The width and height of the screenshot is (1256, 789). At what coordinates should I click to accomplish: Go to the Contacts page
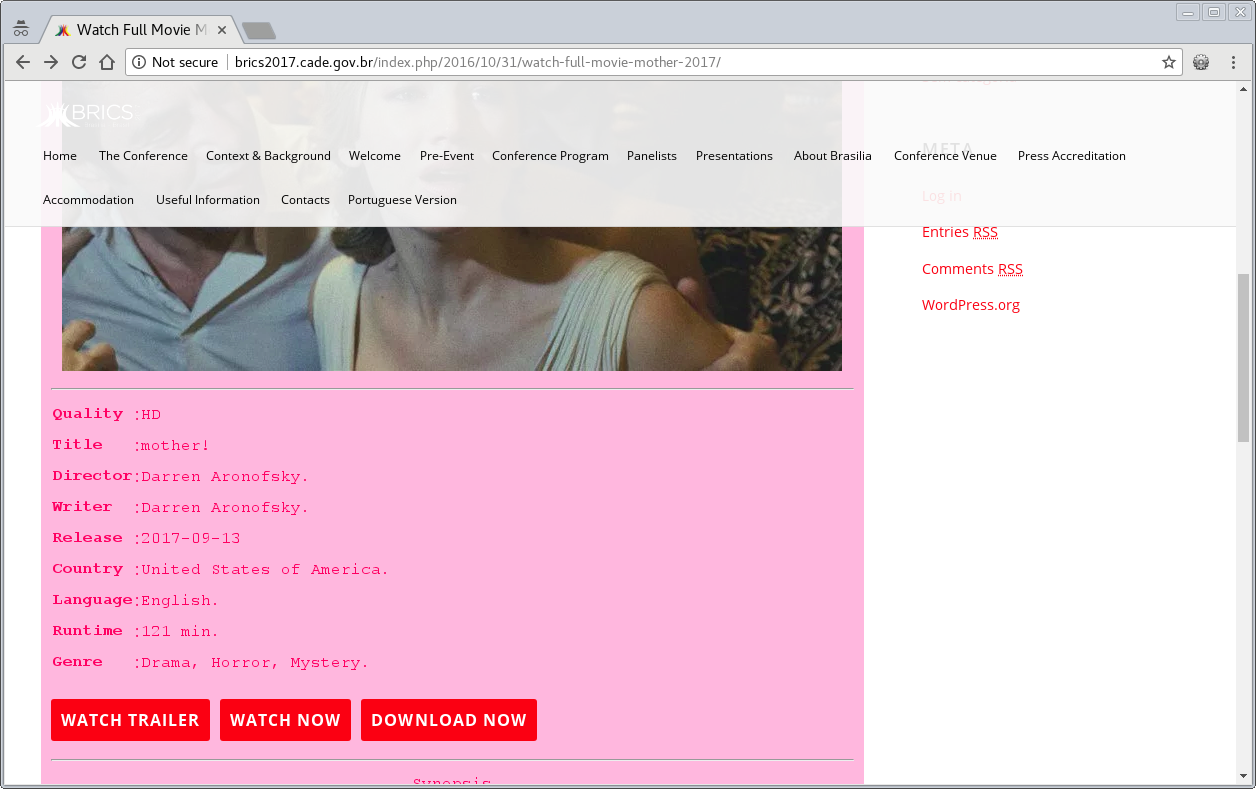click(x=305, y=200)
